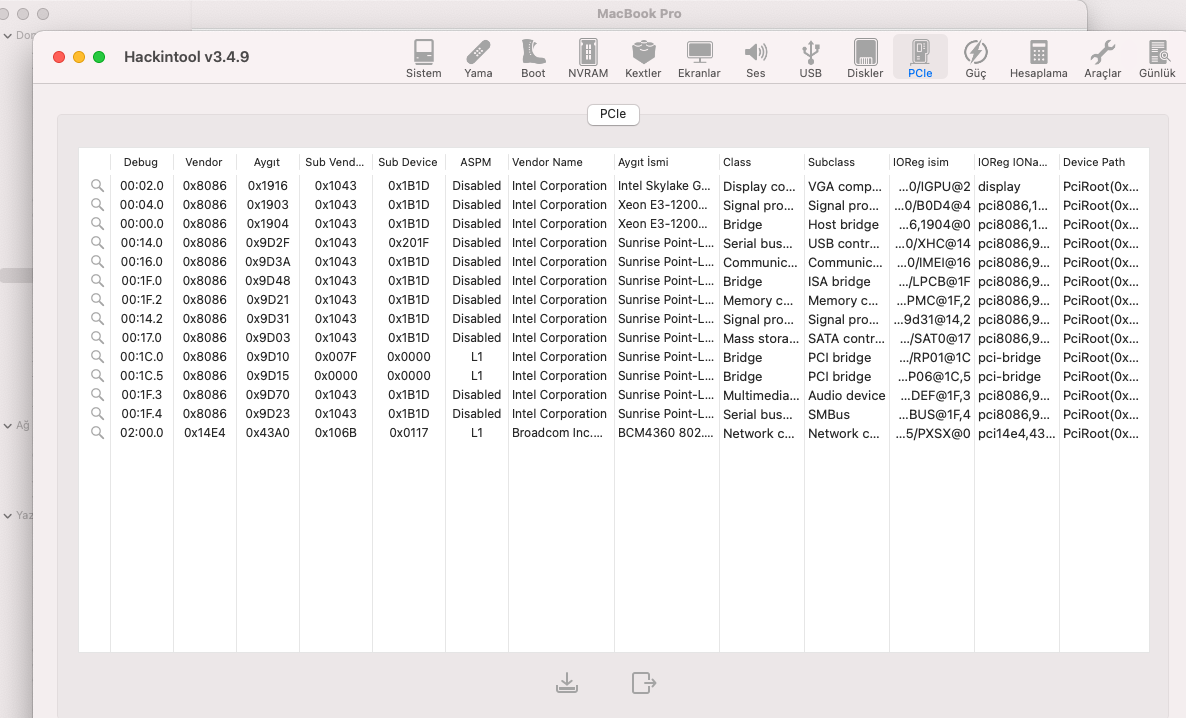The image size is (1186, 718).
Task: Open the Hesaplama calculator section
Action: (1038, 58)
